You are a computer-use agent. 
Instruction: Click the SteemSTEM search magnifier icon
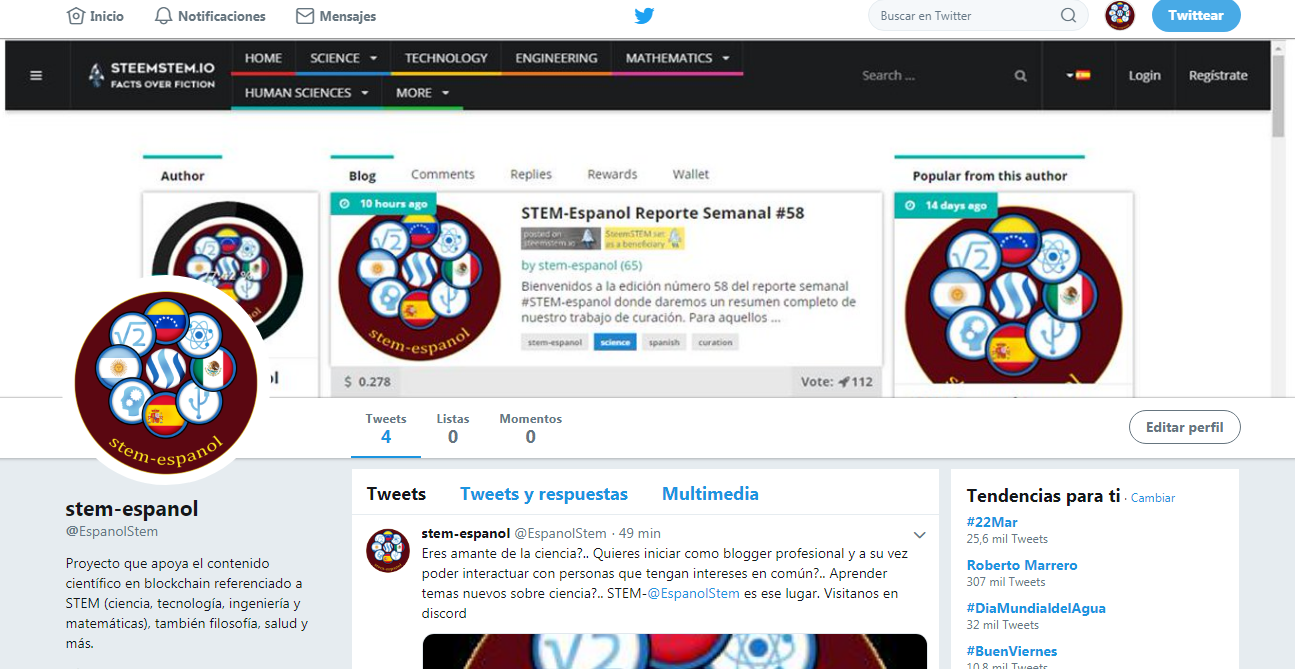tap(1020, 76)
